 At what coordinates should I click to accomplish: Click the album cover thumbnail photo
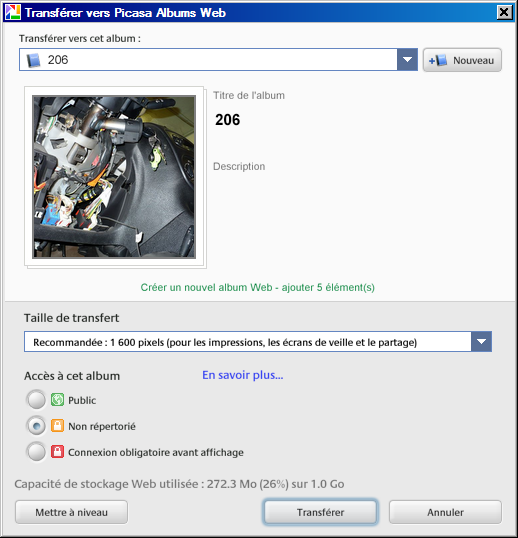114,177
